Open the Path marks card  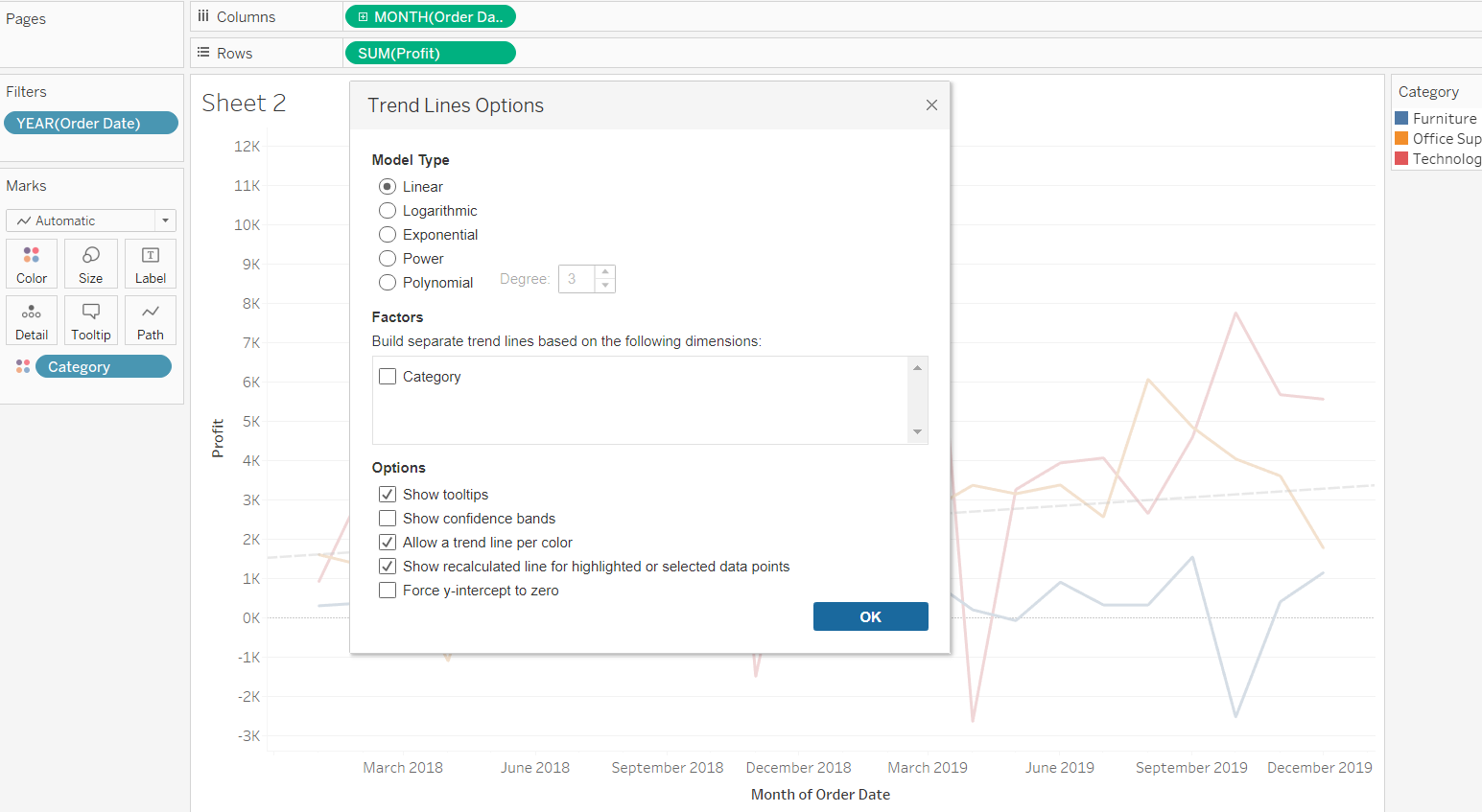[x=151, y=320]
